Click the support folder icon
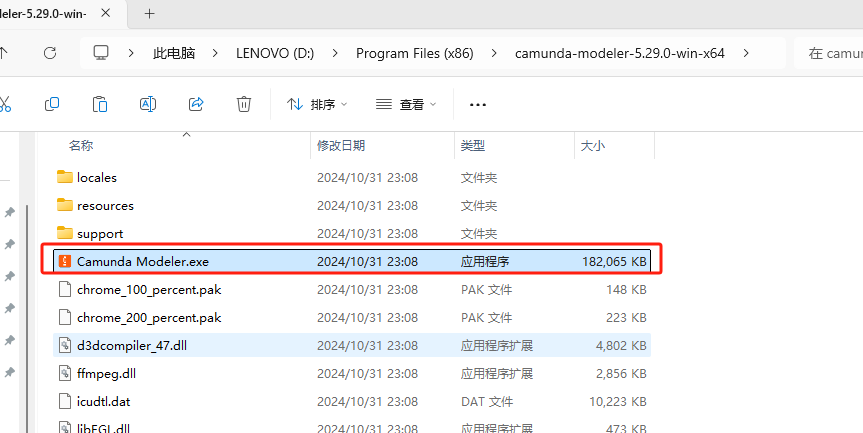 coord(65,233)
